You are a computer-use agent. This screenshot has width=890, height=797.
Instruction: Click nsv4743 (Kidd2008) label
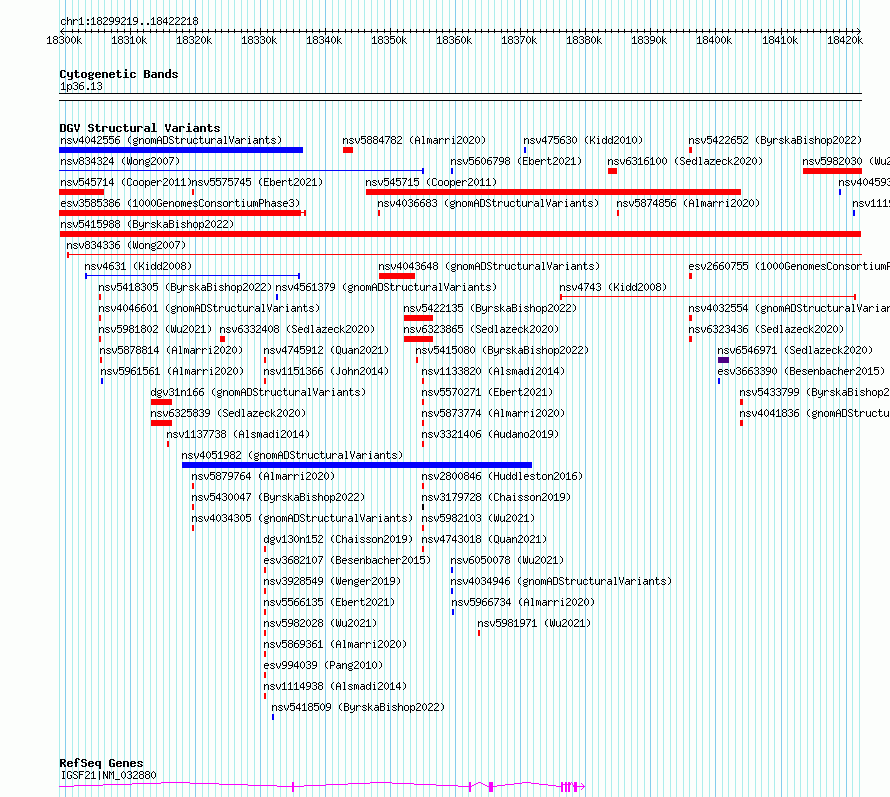[x=613, y=287]
